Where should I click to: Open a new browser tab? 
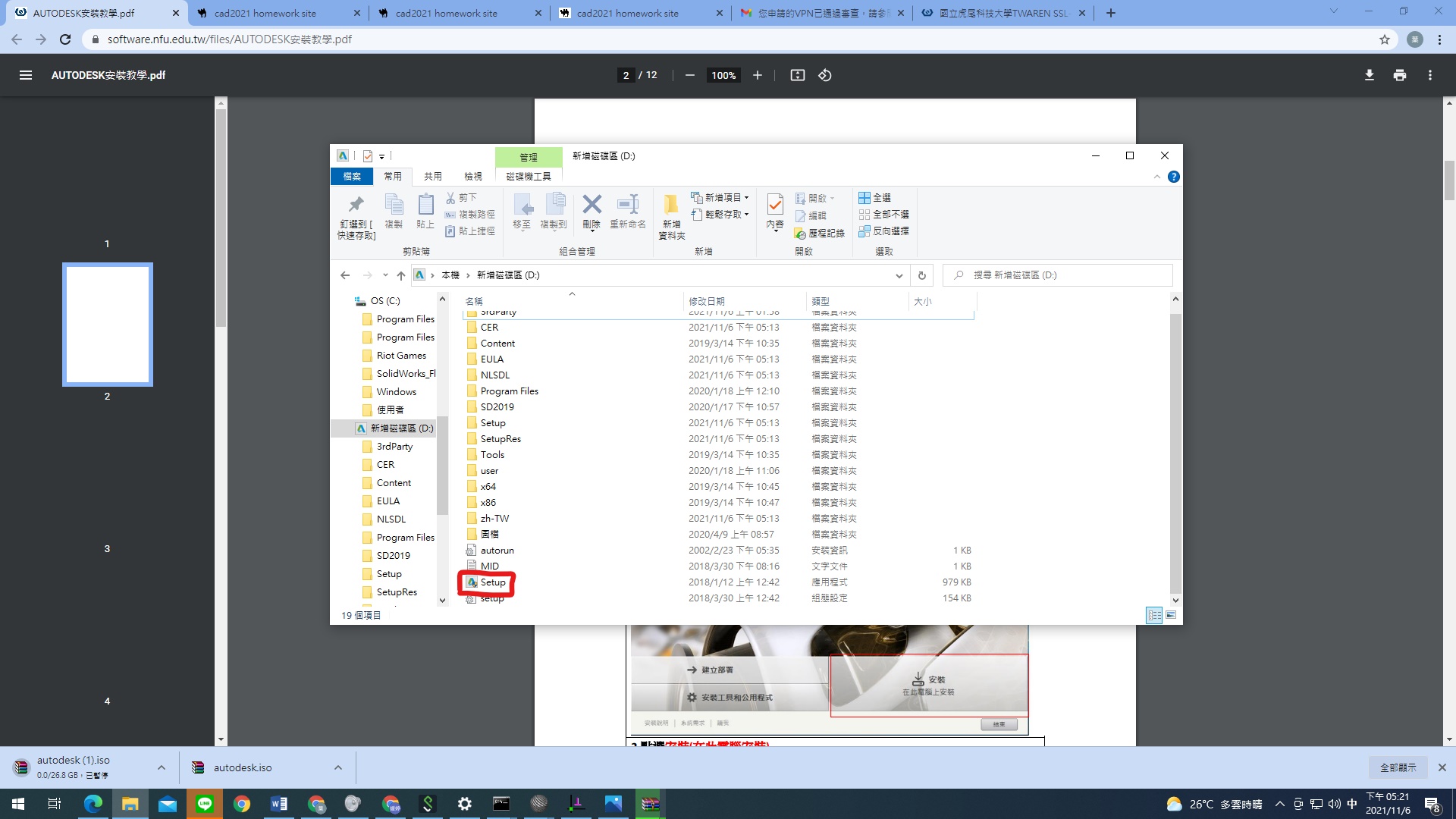tap(1110, 13)
